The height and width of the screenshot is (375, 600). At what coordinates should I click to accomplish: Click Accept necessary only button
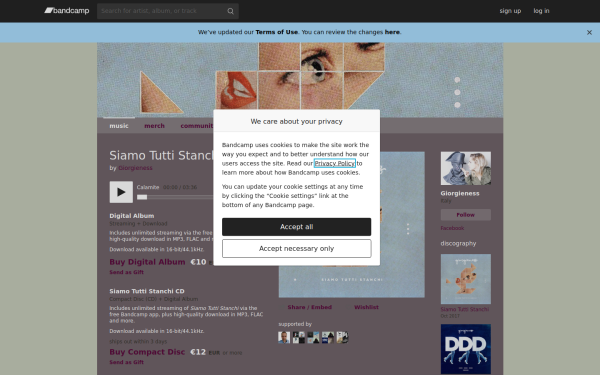pos(297,249)
